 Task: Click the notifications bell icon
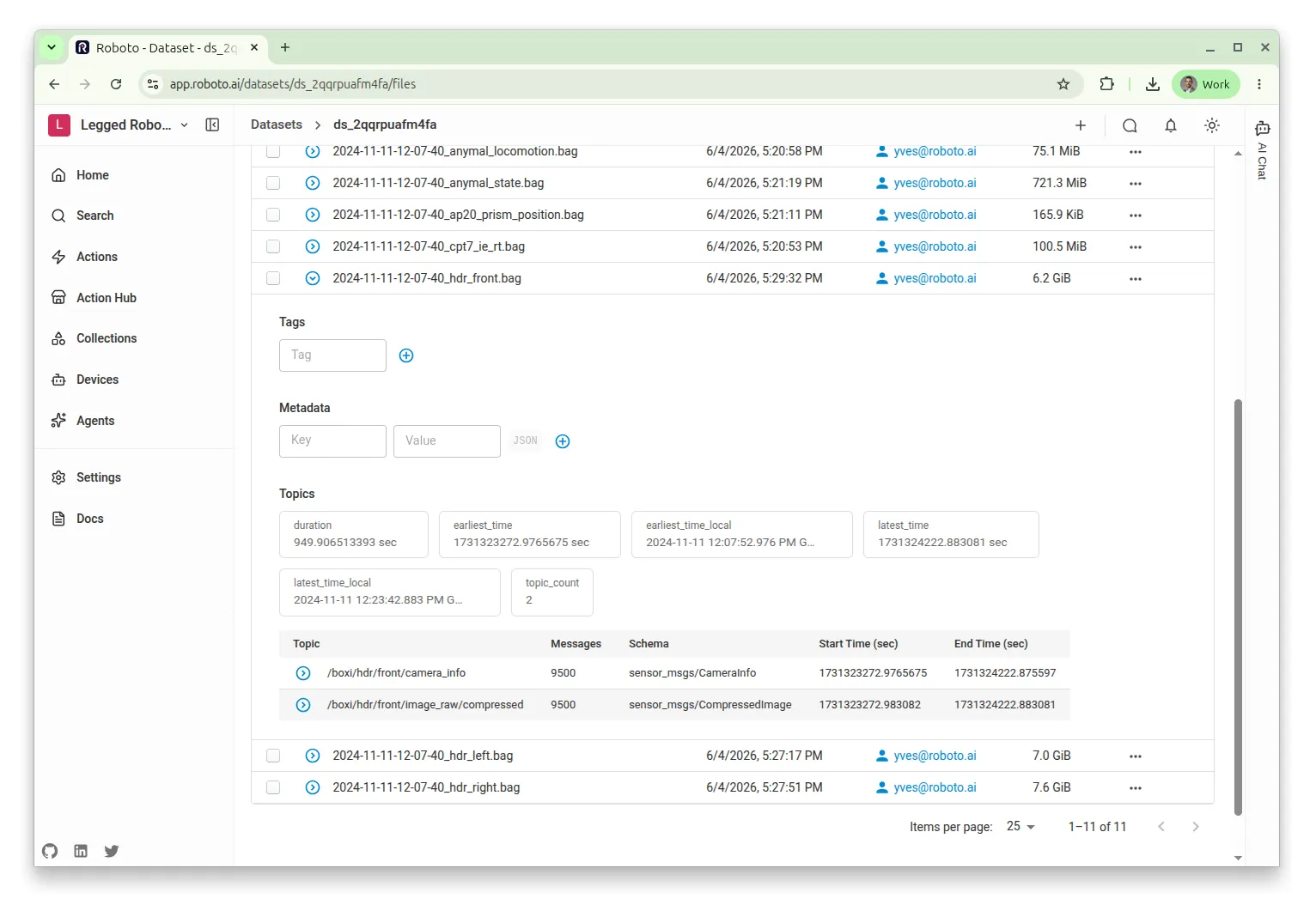(x=1170, y=125)
